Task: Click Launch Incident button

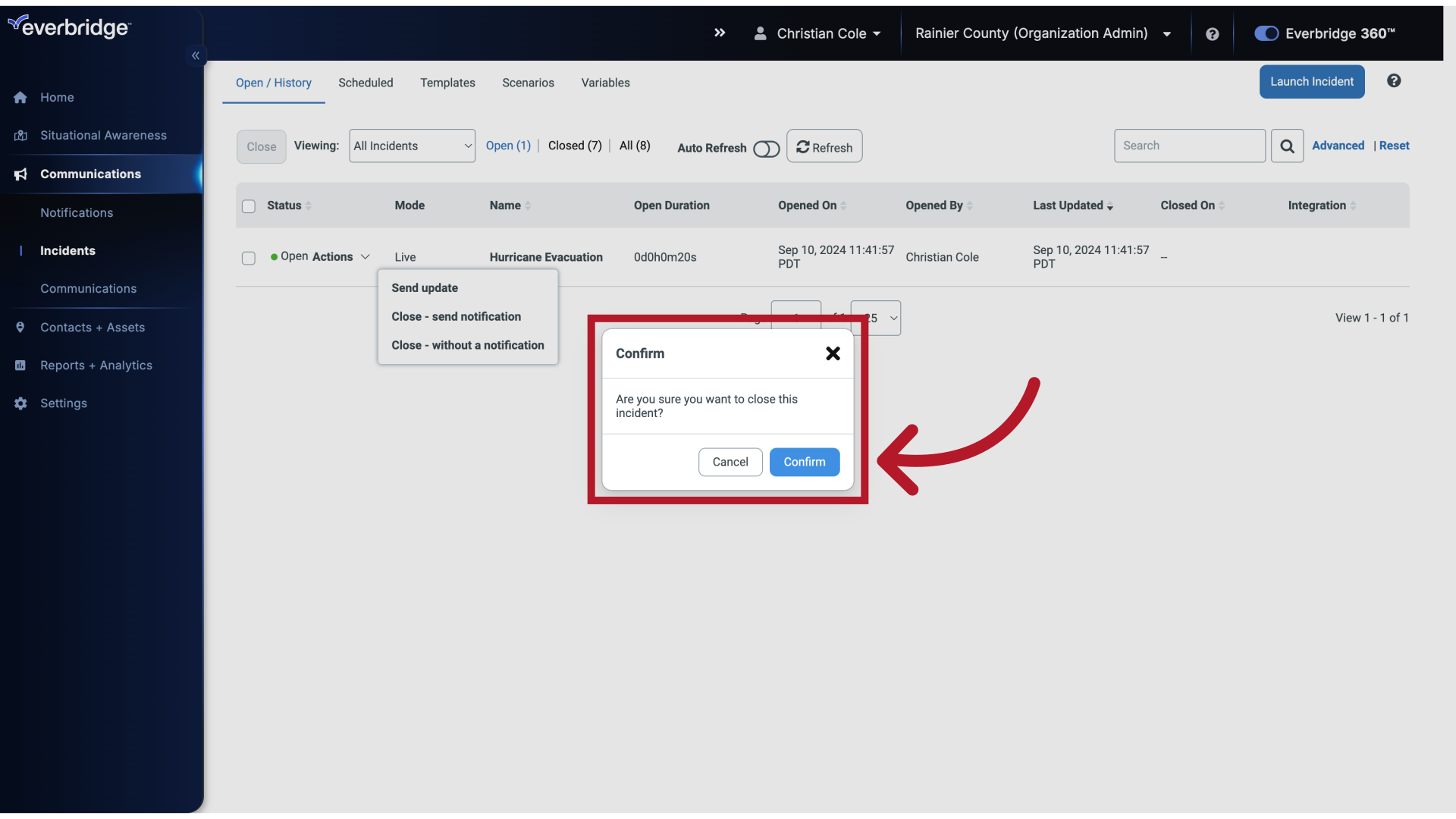Action: 1312,81
